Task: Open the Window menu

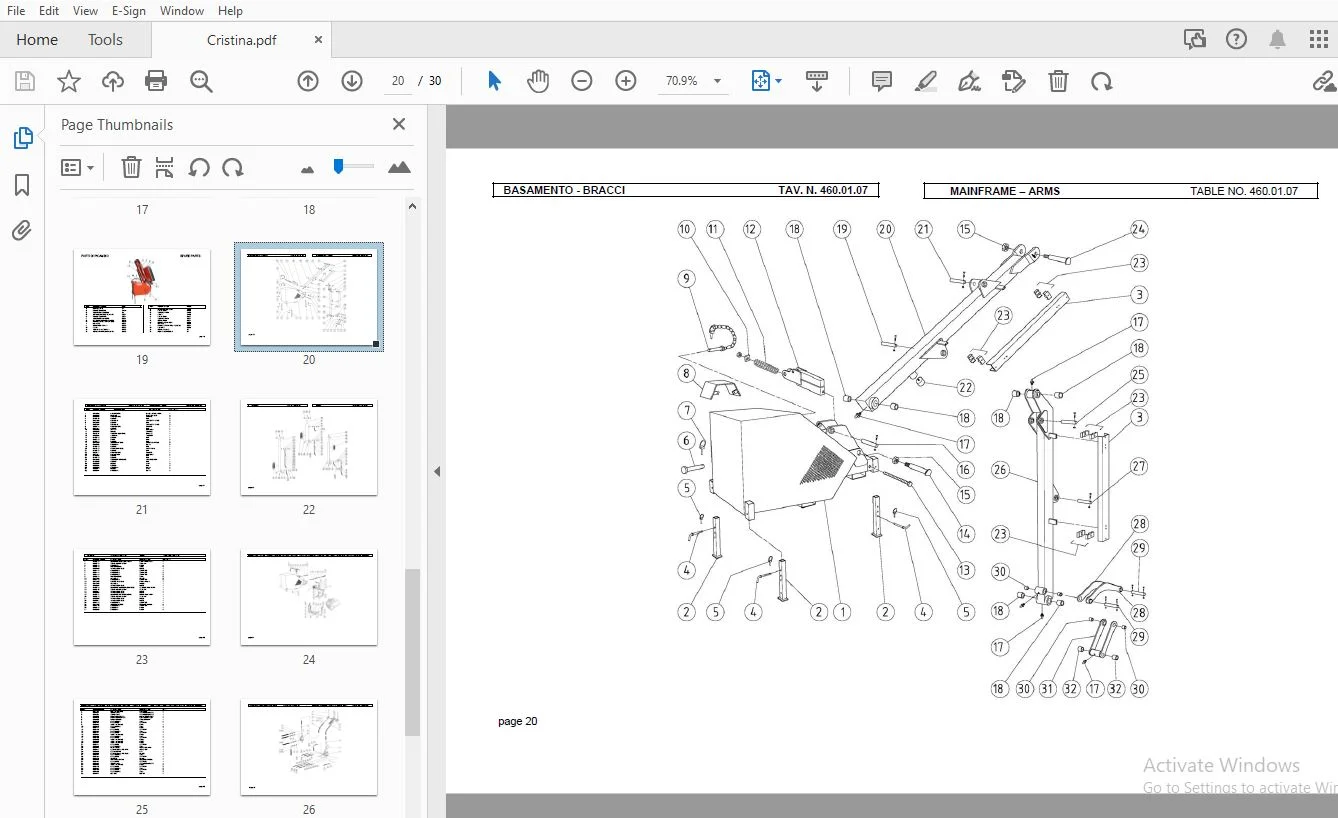Action: point(182,11)
